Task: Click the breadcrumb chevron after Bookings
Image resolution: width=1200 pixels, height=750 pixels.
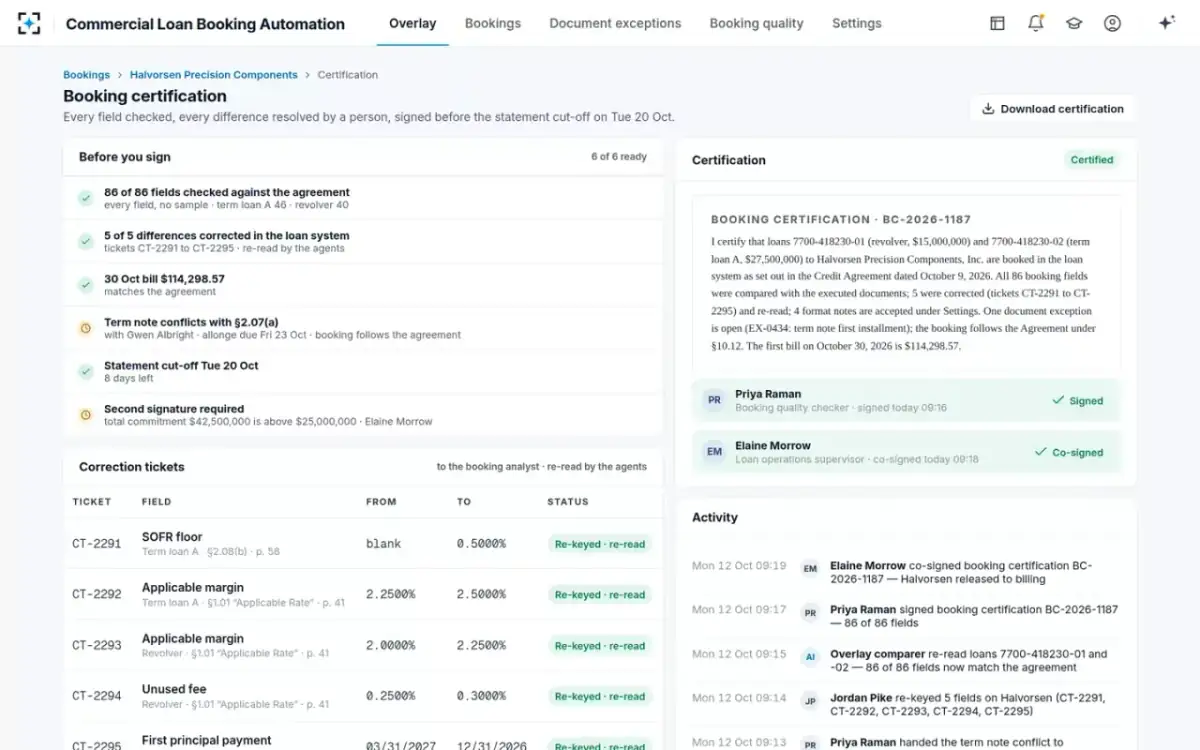Action: [119, 75]
